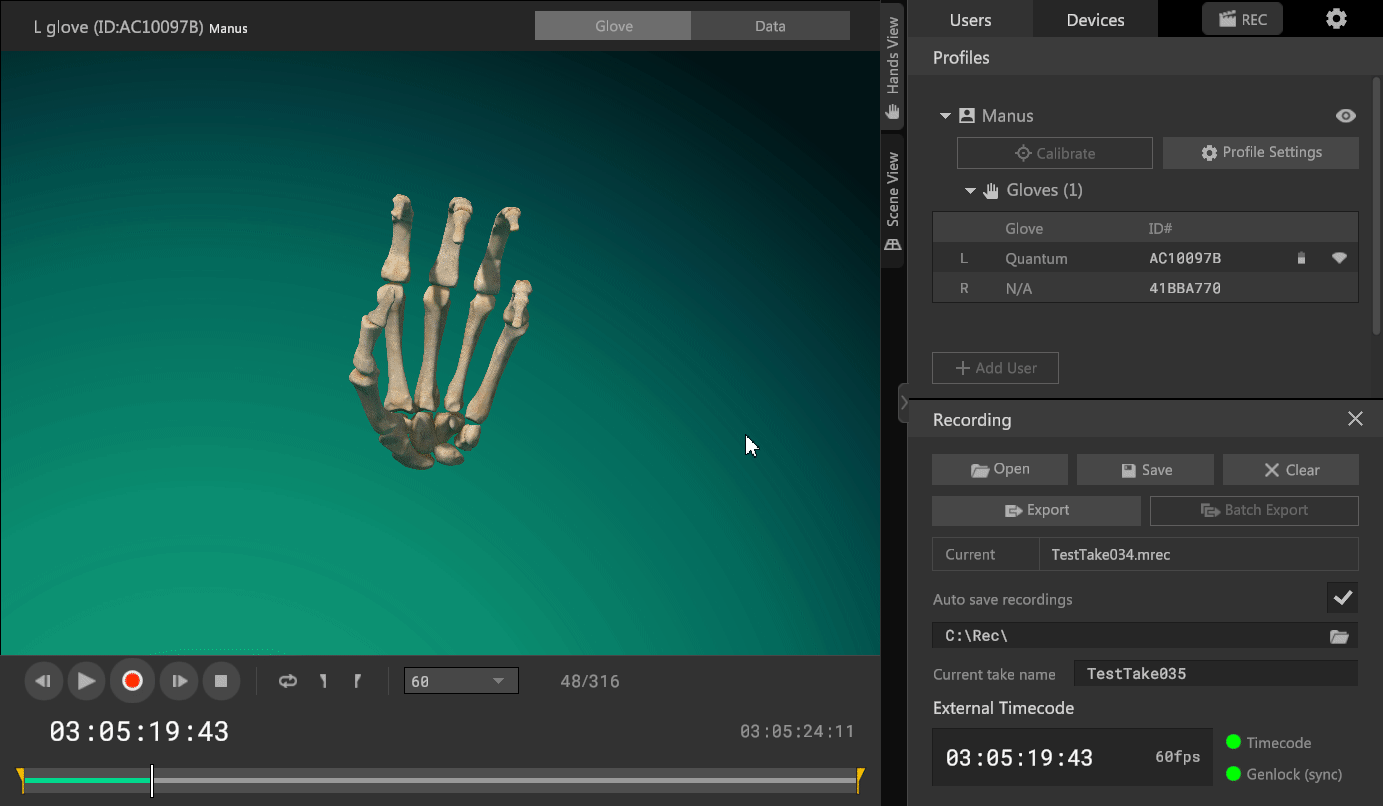Image resolution: width=1383 pixels, height=806 pixels.
Task: Click the Export button
Action: [1036, 510]
